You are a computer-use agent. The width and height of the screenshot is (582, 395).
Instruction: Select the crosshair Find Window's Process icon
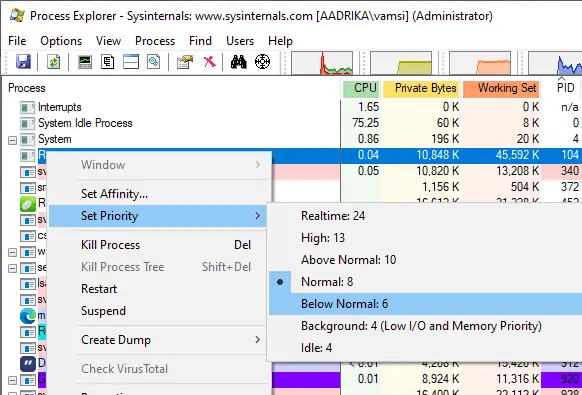point(262,62)
